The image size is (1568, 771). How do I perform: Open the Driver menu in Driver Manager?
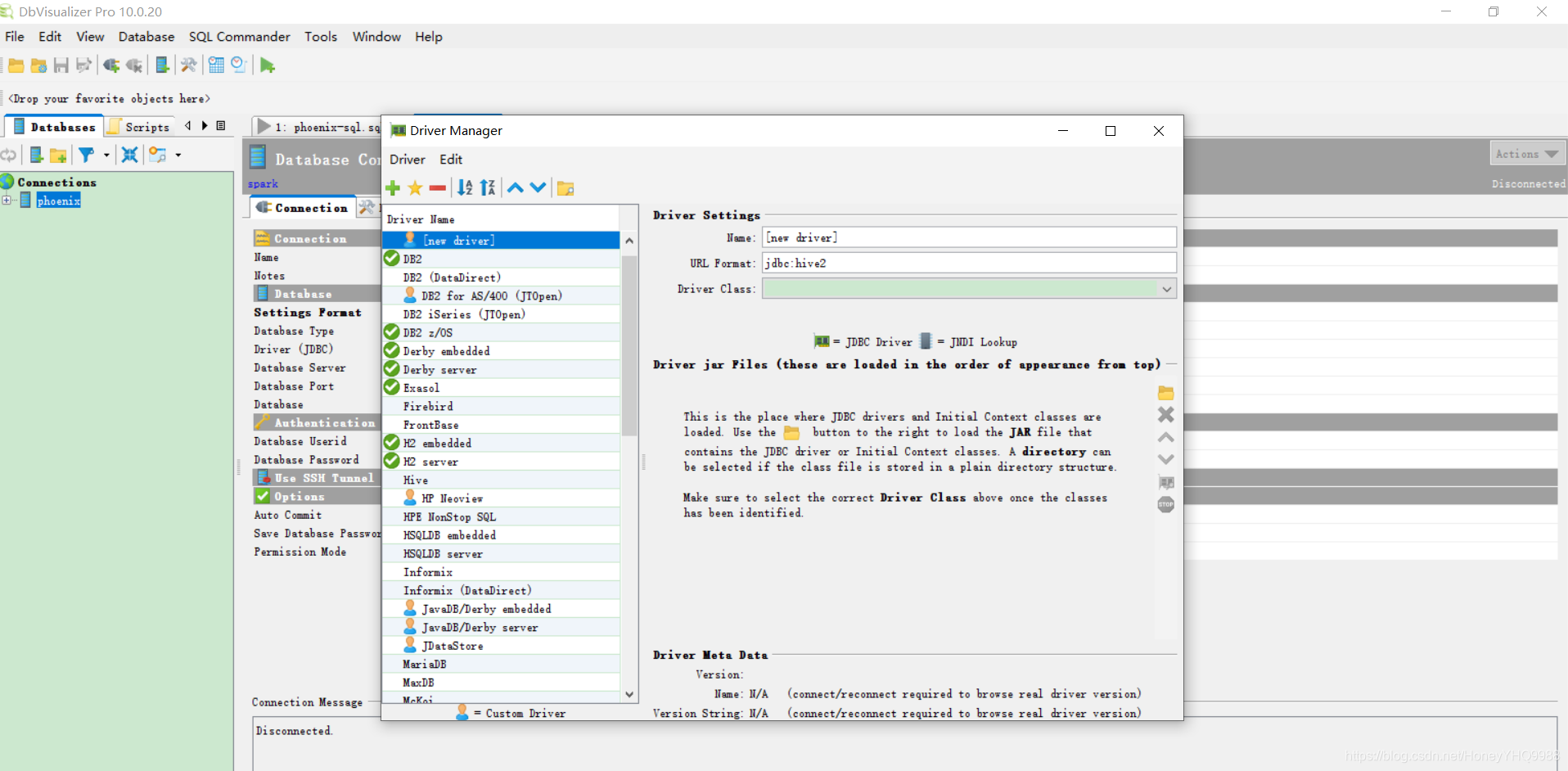tap(408, 160)
